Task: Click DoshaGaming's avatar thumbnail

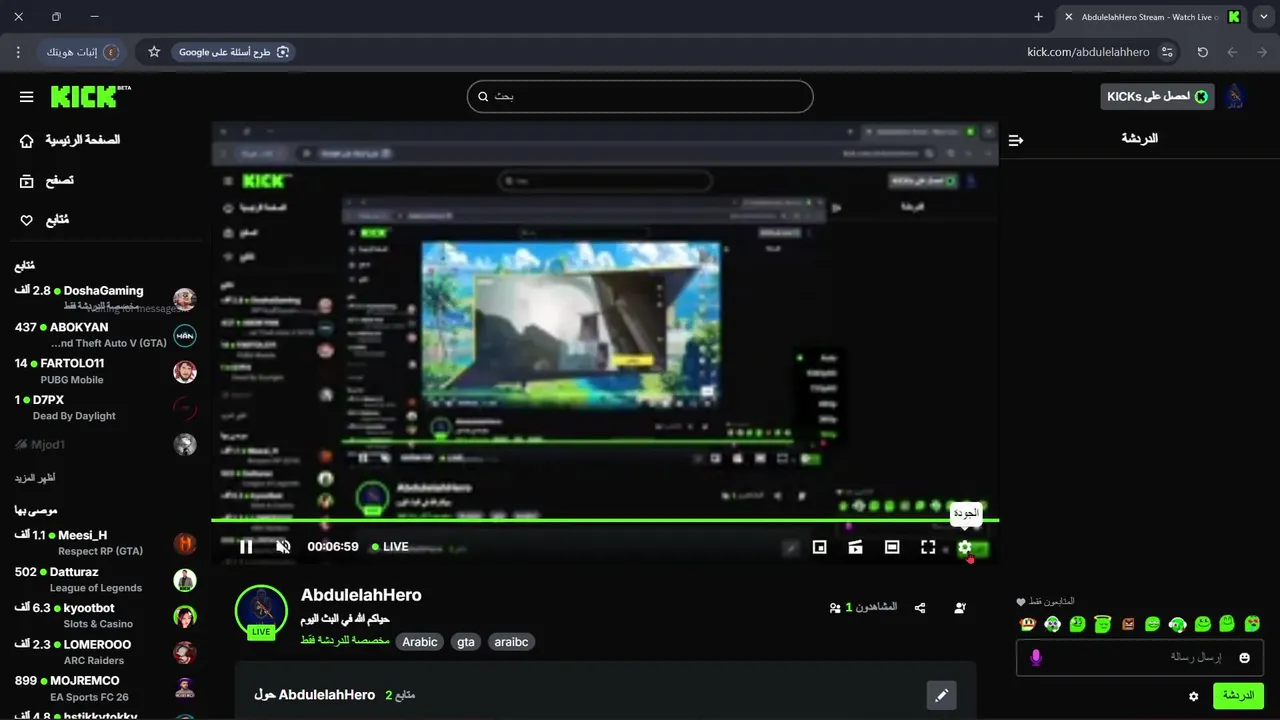Action: pyautogui.click(x=185, y=299)
